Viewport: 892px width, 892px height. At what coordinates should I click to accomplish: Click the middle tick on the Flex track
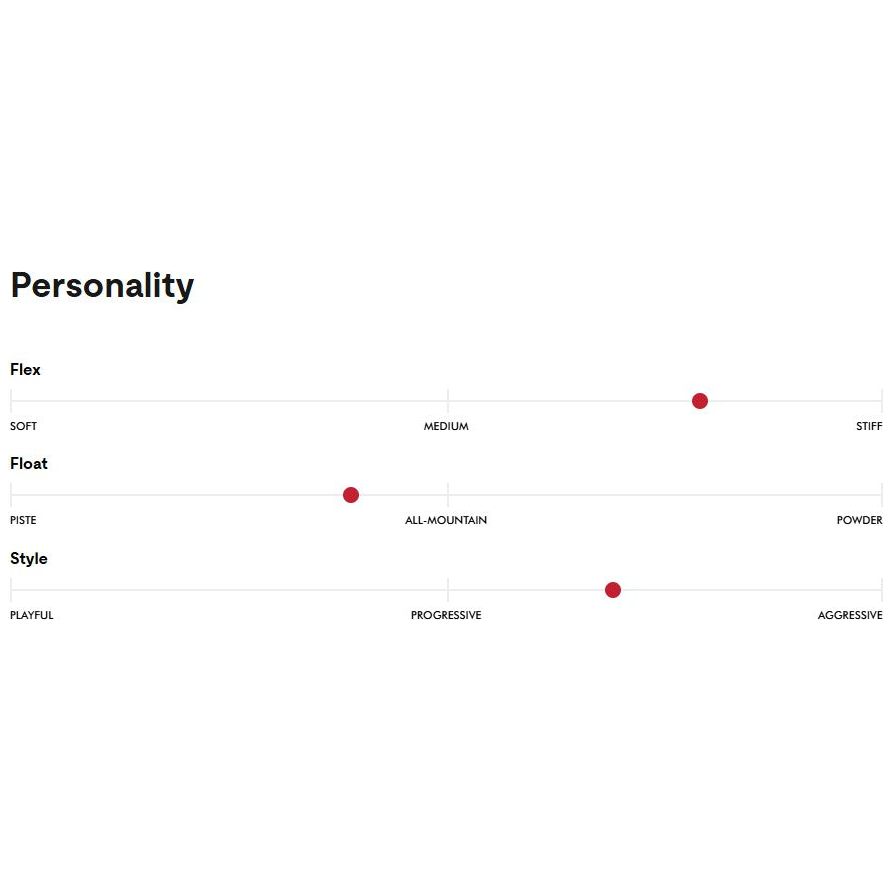448,400
